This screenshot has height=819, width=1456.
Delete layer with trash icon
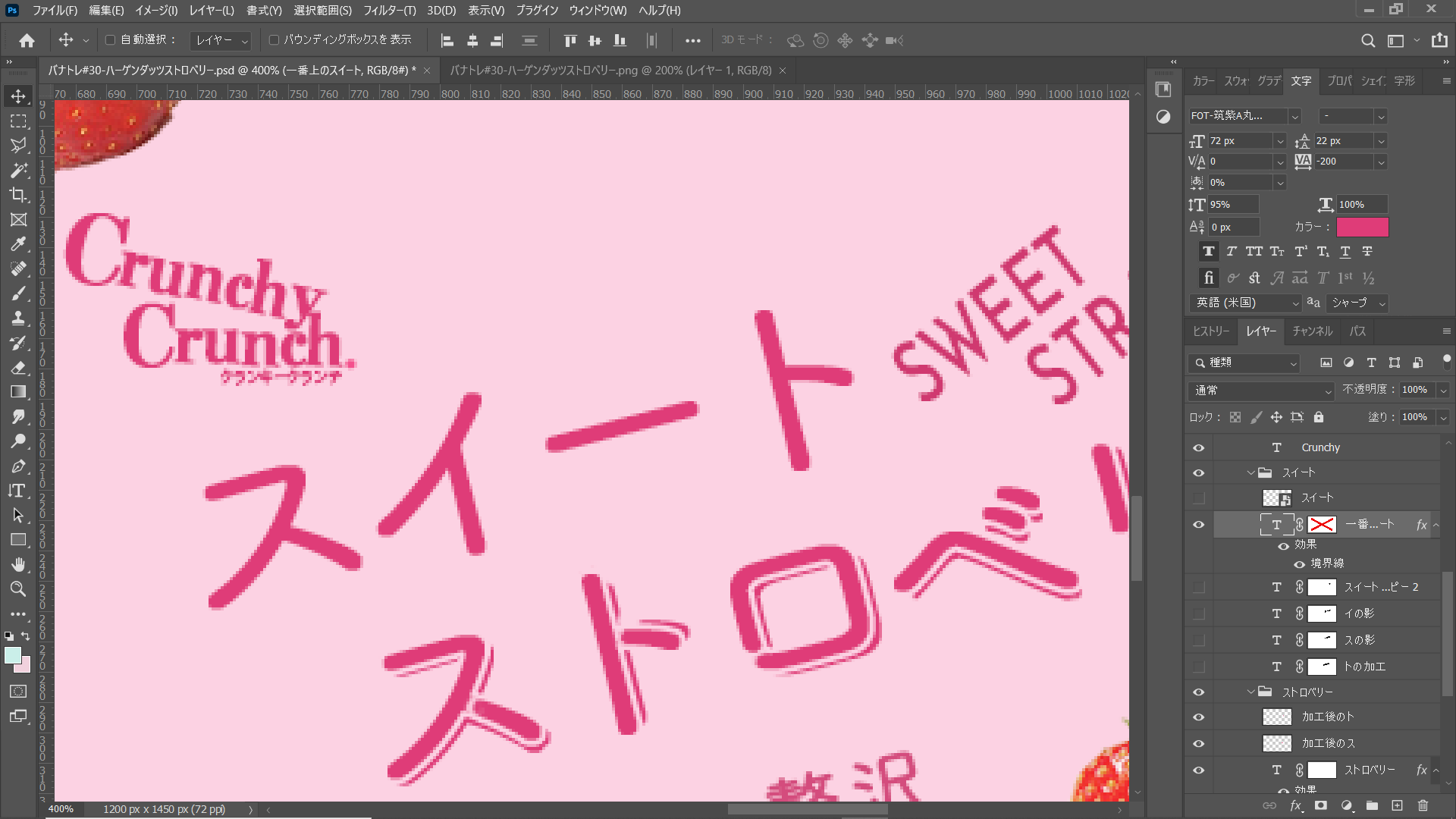pos(1423,805)
